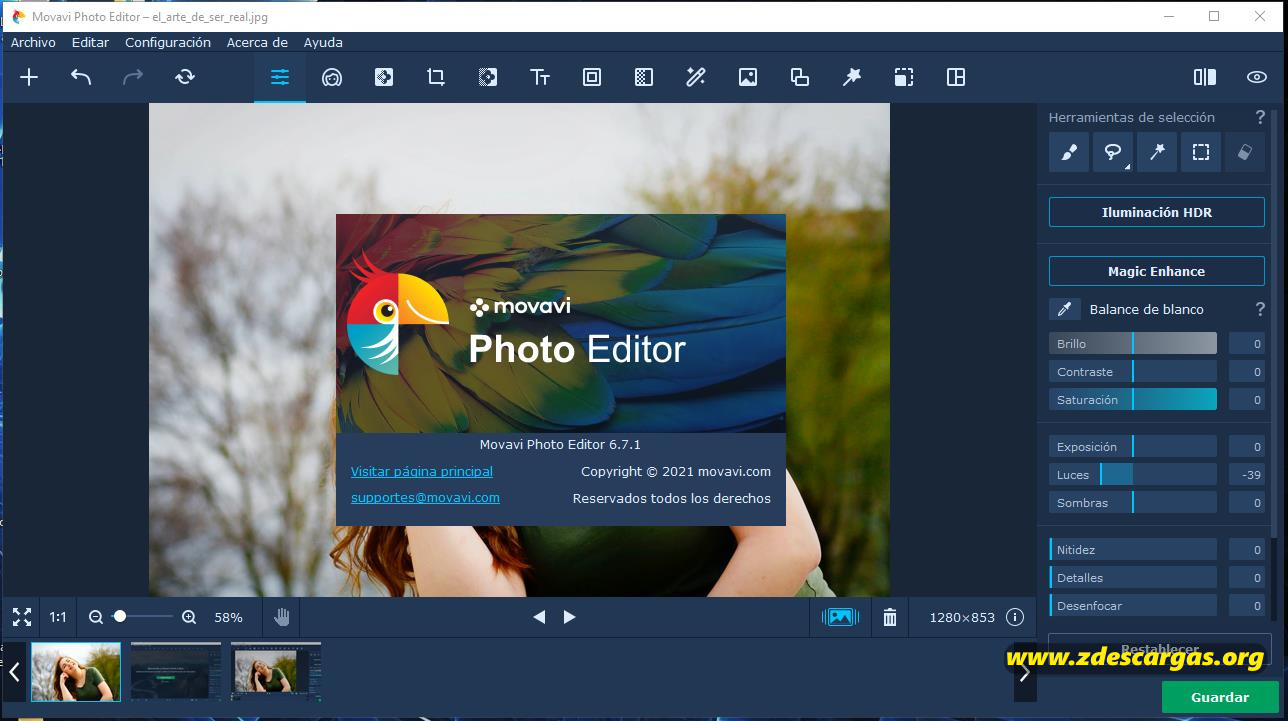This screenshot has height=721, width=1288.
Task: Click the Detalles slider
Action: [x=1133, y=577]
